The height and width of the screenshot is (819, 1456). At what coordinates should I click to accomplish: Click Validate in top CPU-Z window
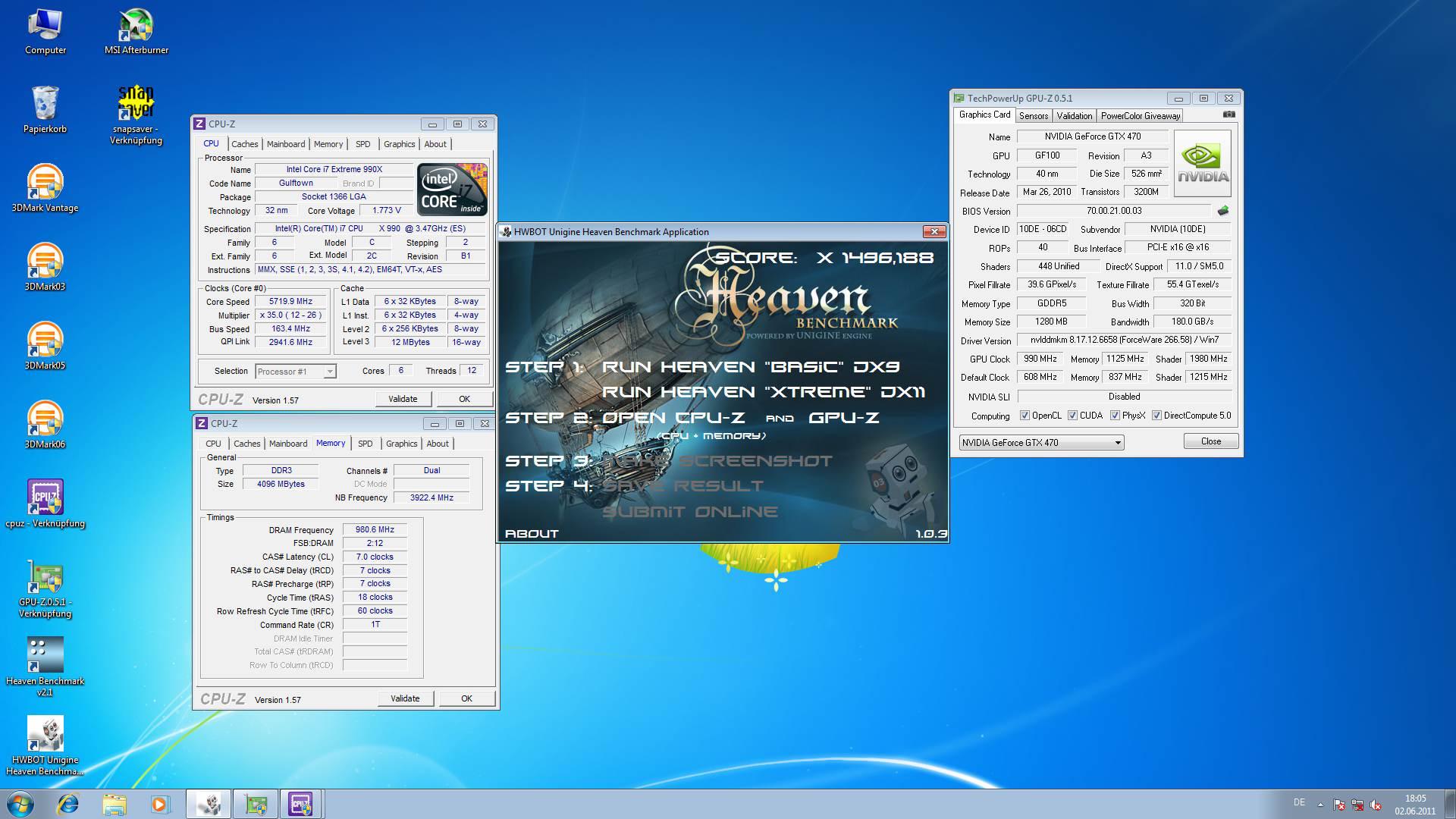pyautogui.click(x=403, y=399)
